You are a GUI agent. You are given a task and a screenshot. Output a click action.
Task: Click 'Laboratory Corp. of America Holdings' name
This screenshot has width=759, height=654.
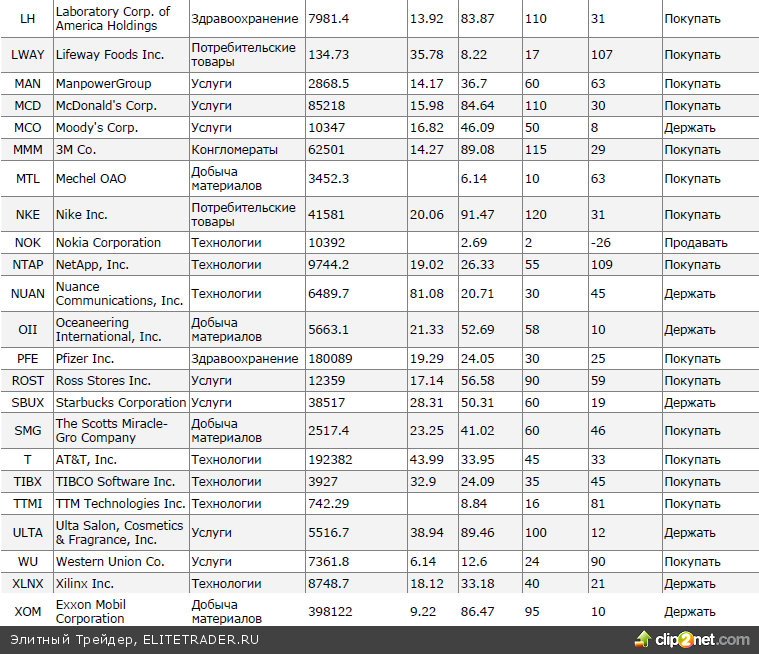tap(113, 18)
